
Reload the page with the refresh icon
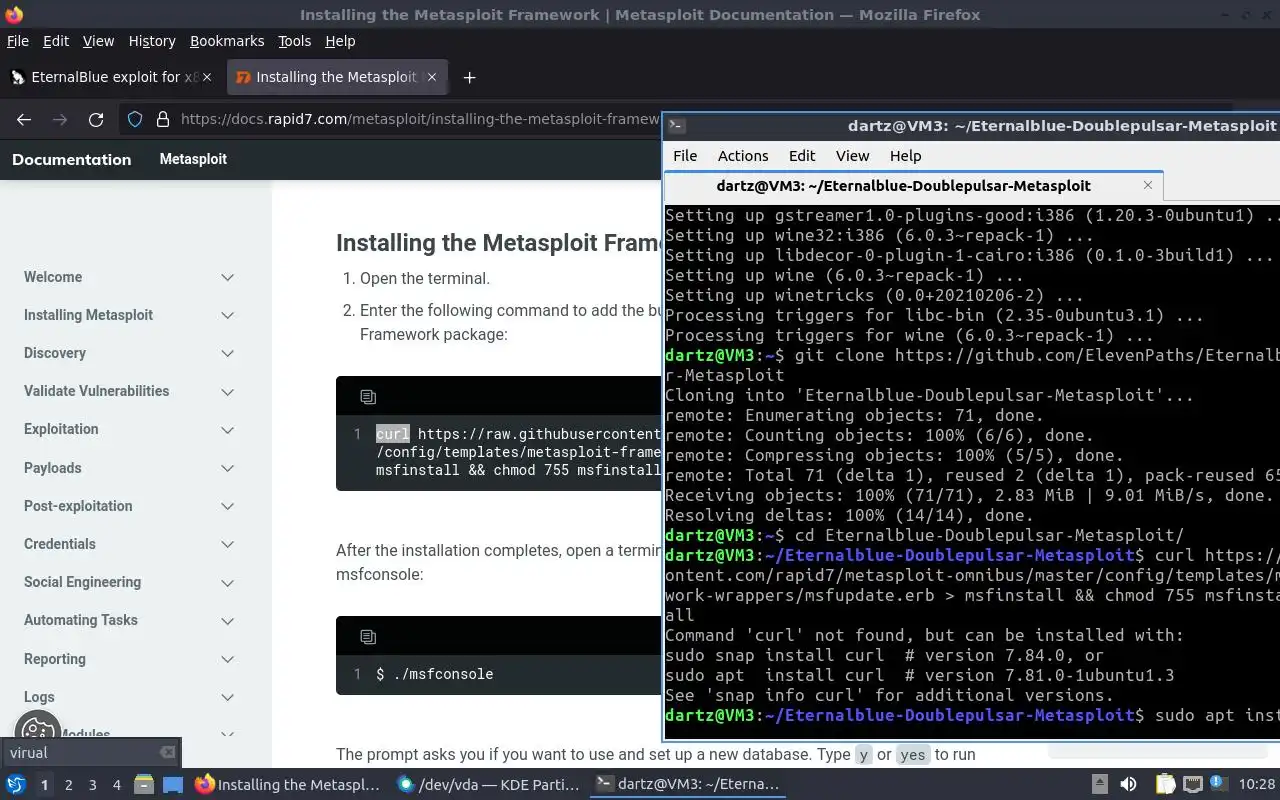pos(96,119)
